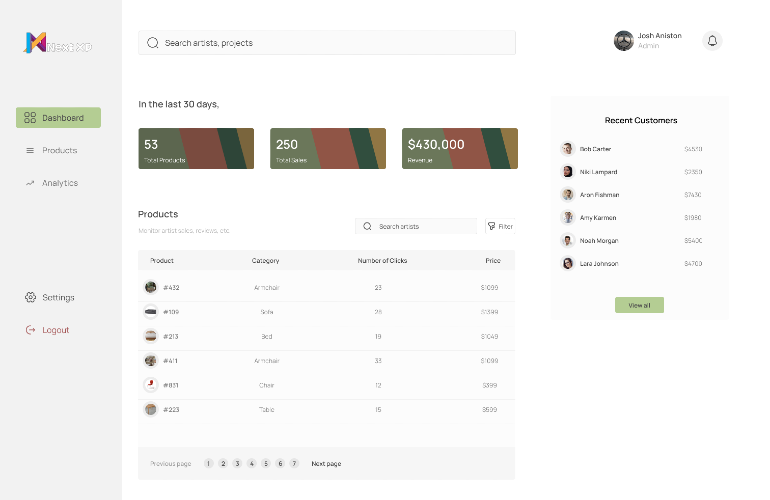Click the Chair category for #831
The height and width of the screenshot is (500, 770).
(267, 385)
